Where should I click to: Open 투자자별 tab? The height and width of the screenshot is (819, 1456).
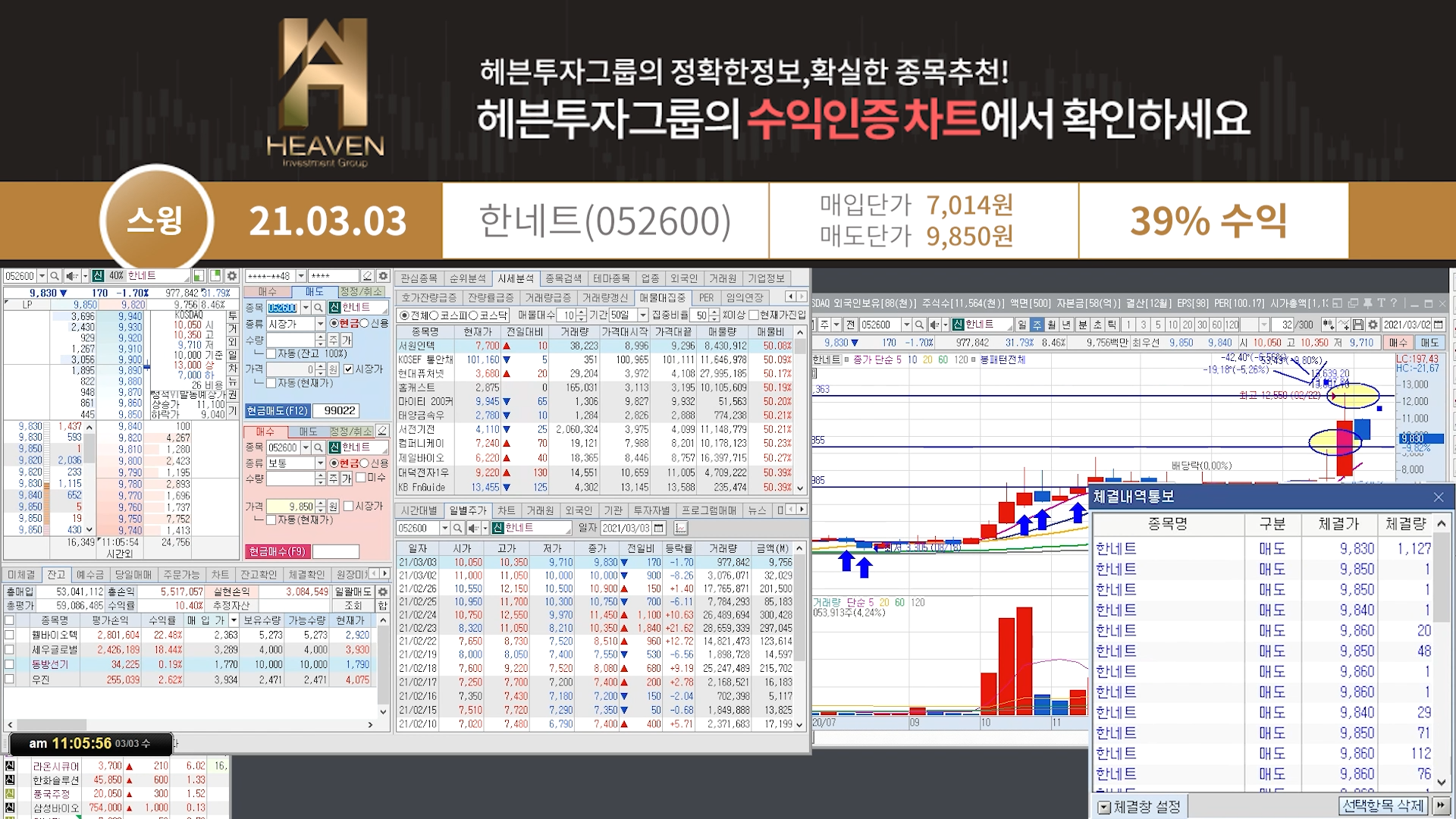point(651,510)
